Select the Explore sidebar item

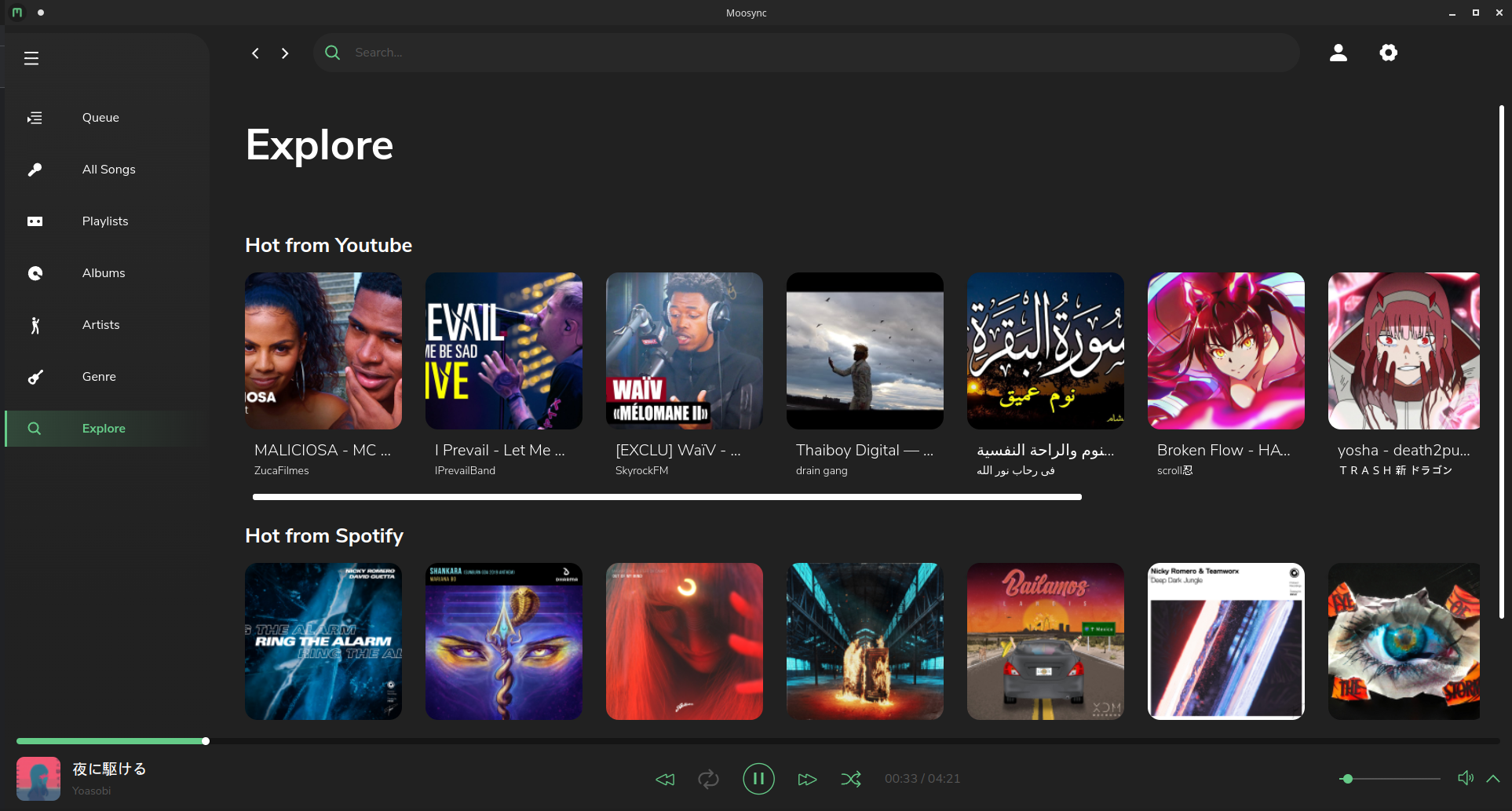[107, 429]
